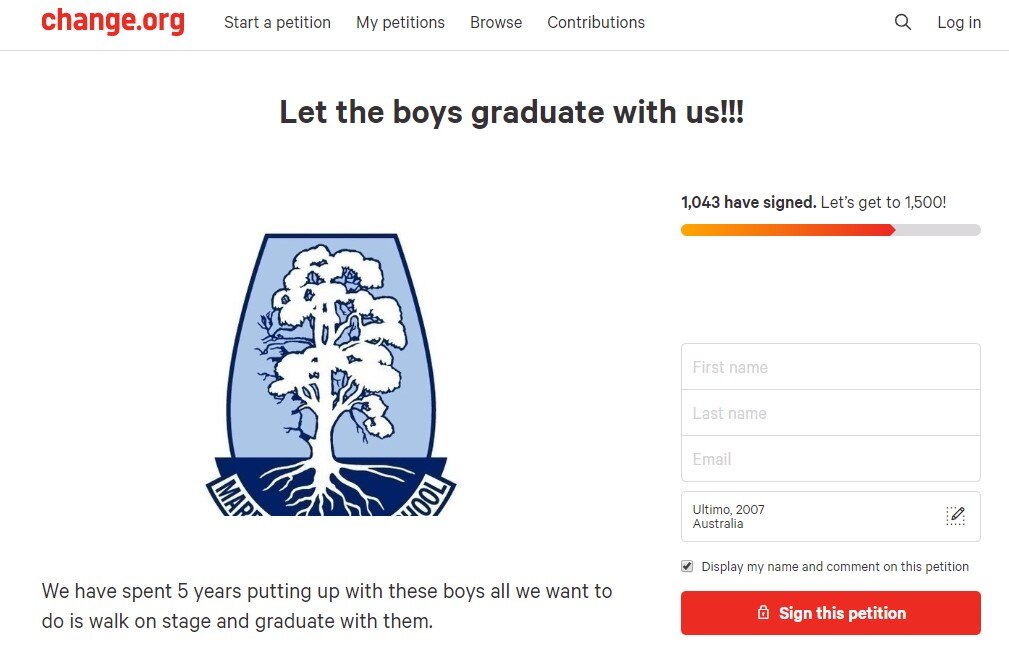
Task: Click the Log in link
Action: coord(958,22)
